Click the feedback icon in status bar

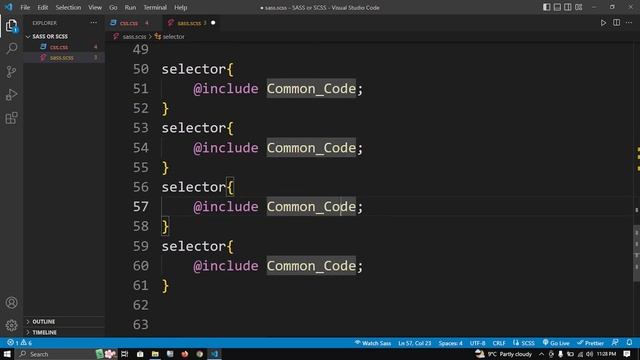615,343
